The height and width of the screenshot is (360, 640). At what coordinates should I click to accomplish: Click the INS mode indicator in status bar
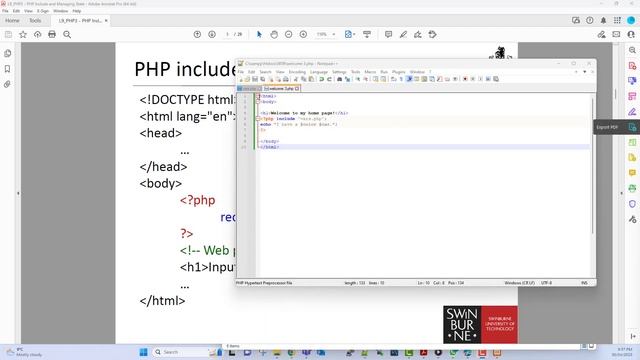coord(584,283)
